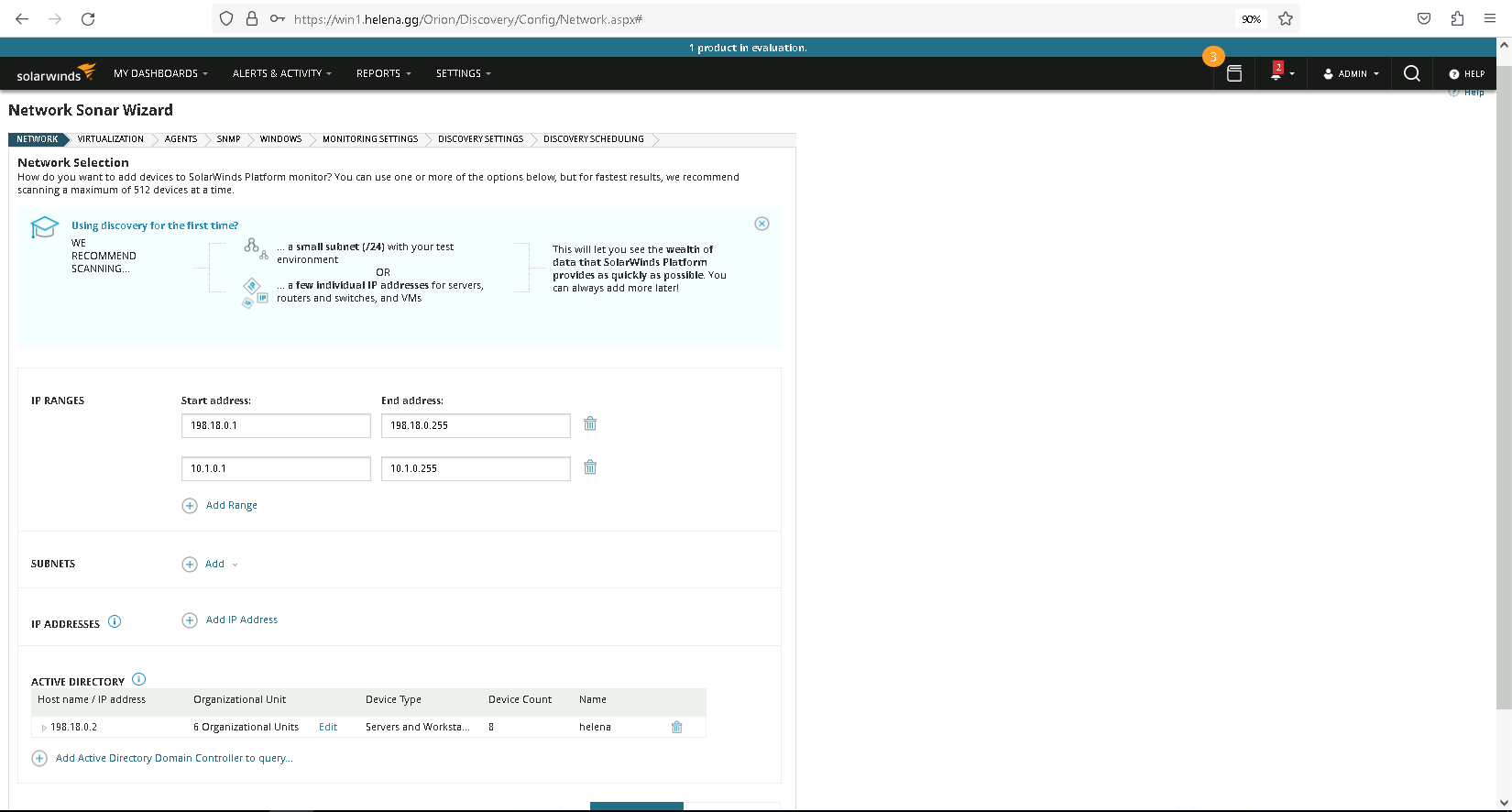This screenshot has width=1512, height=812.
Task: Expand the 198.18.0.2 domain controller row
Action: click(x=44, y=728)
